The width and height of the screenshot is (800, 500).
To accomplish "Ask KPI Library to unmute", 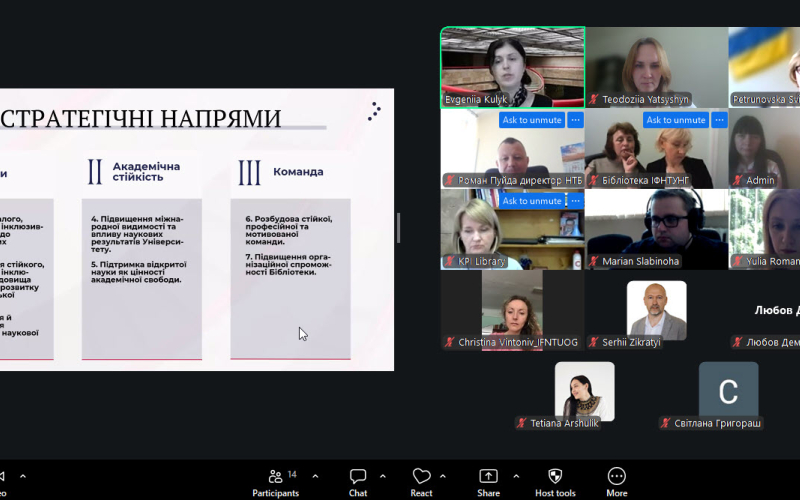I will (532, 201).
